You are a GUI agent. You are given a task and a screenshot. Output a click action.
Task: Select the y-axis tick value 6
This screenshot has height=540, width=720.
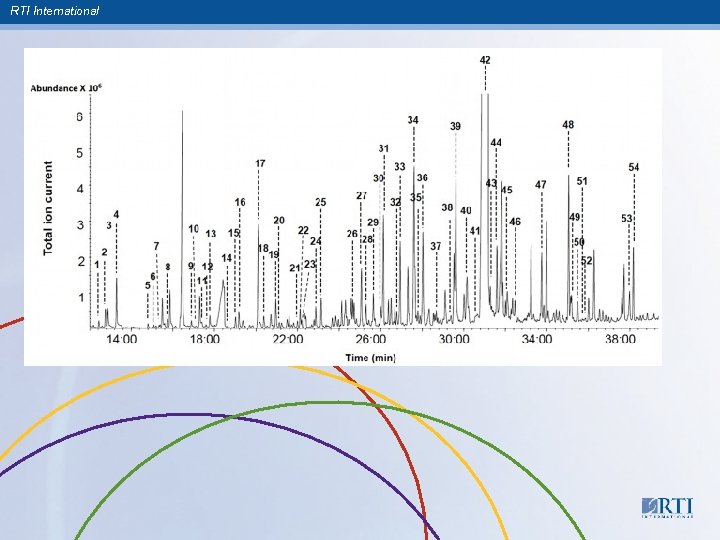pyautogui.click(x=80, y=117)
